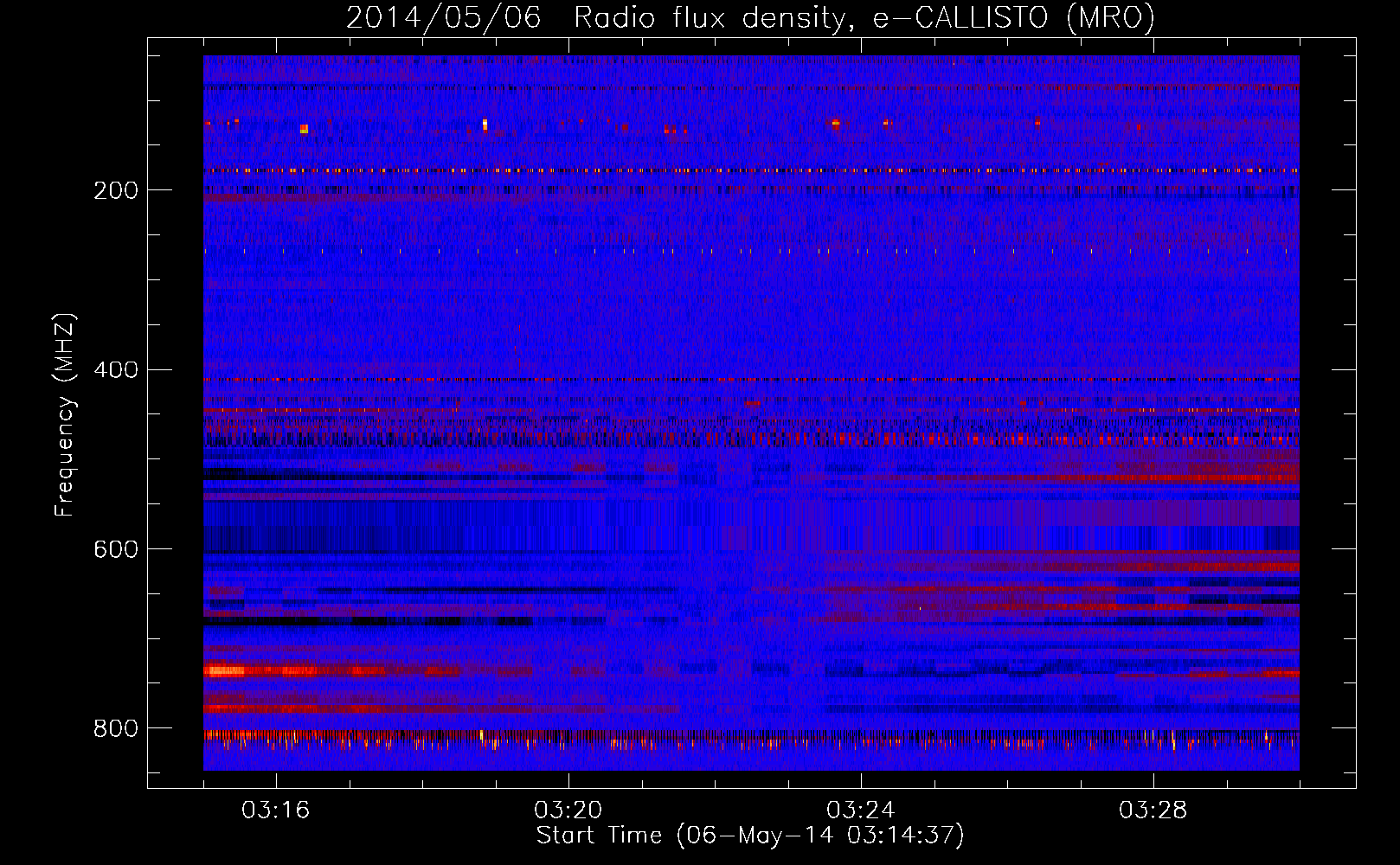This screenshot has width=1400, height=865.
Task: Click the 200 frequency tick label
Action: 116,190
